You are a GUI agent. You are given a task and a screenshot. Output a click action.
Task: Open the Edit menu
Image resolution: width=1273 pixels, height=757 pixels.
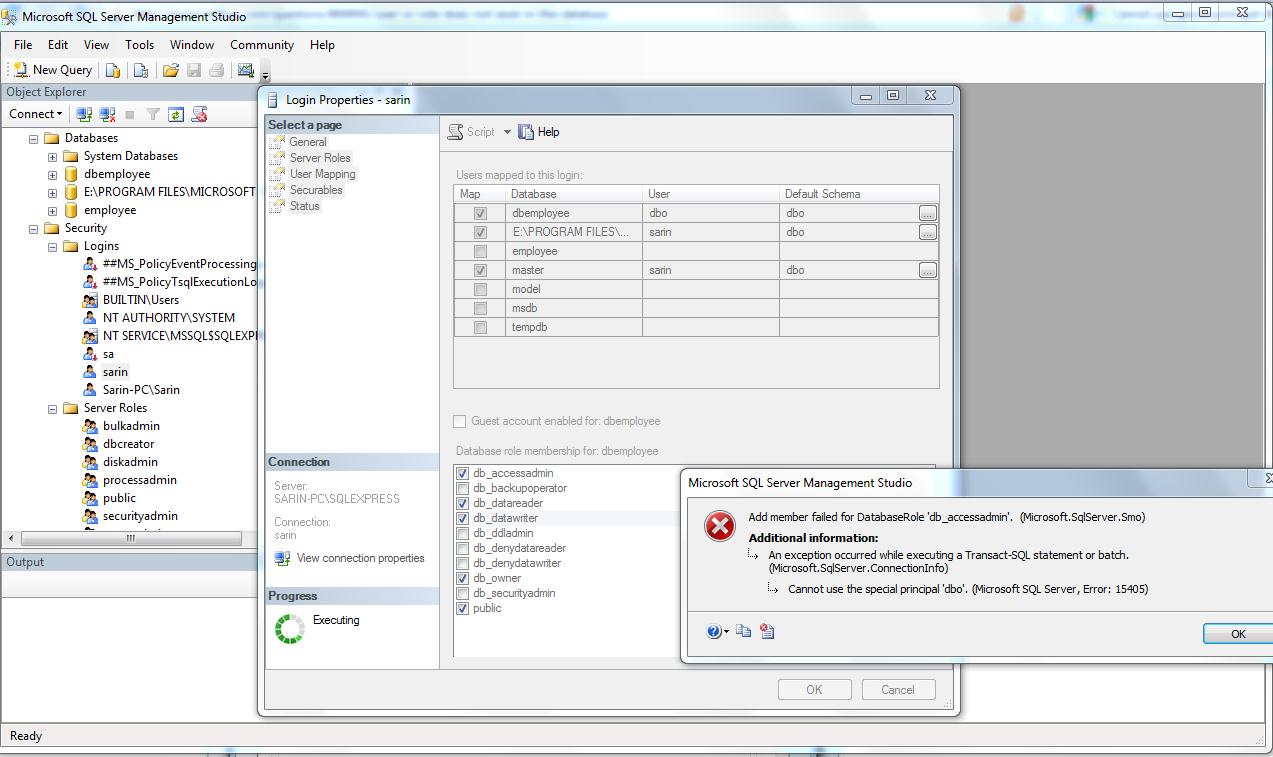(x=58, y=45)
